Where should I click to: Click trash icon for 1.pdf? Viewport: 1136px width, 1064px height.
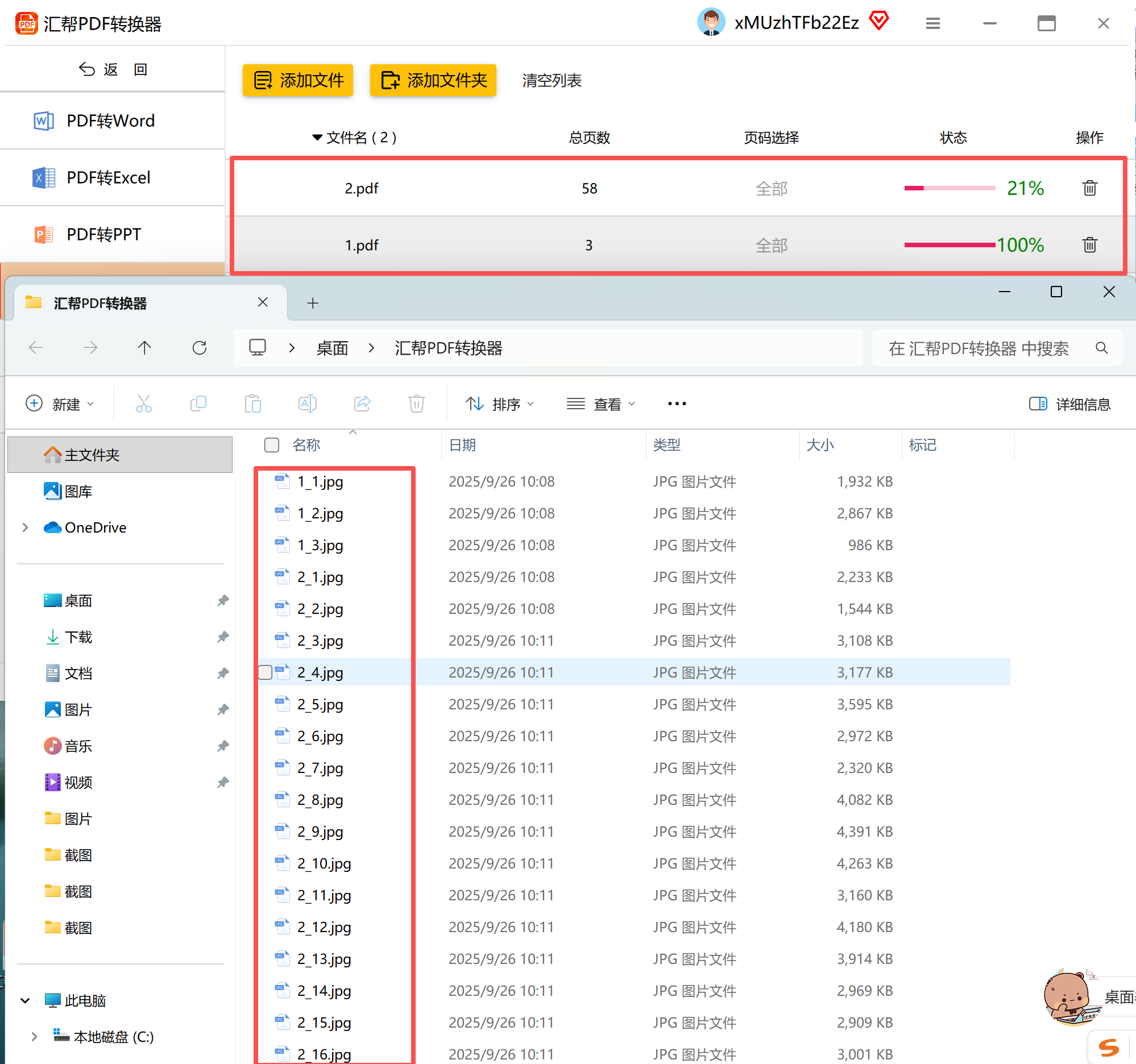point(1089,245)
